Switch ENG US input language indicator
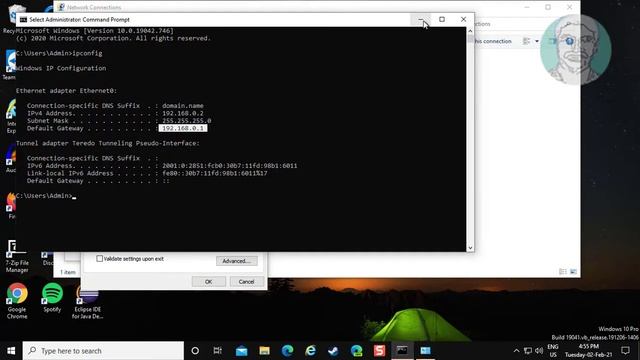 point(553,351)
